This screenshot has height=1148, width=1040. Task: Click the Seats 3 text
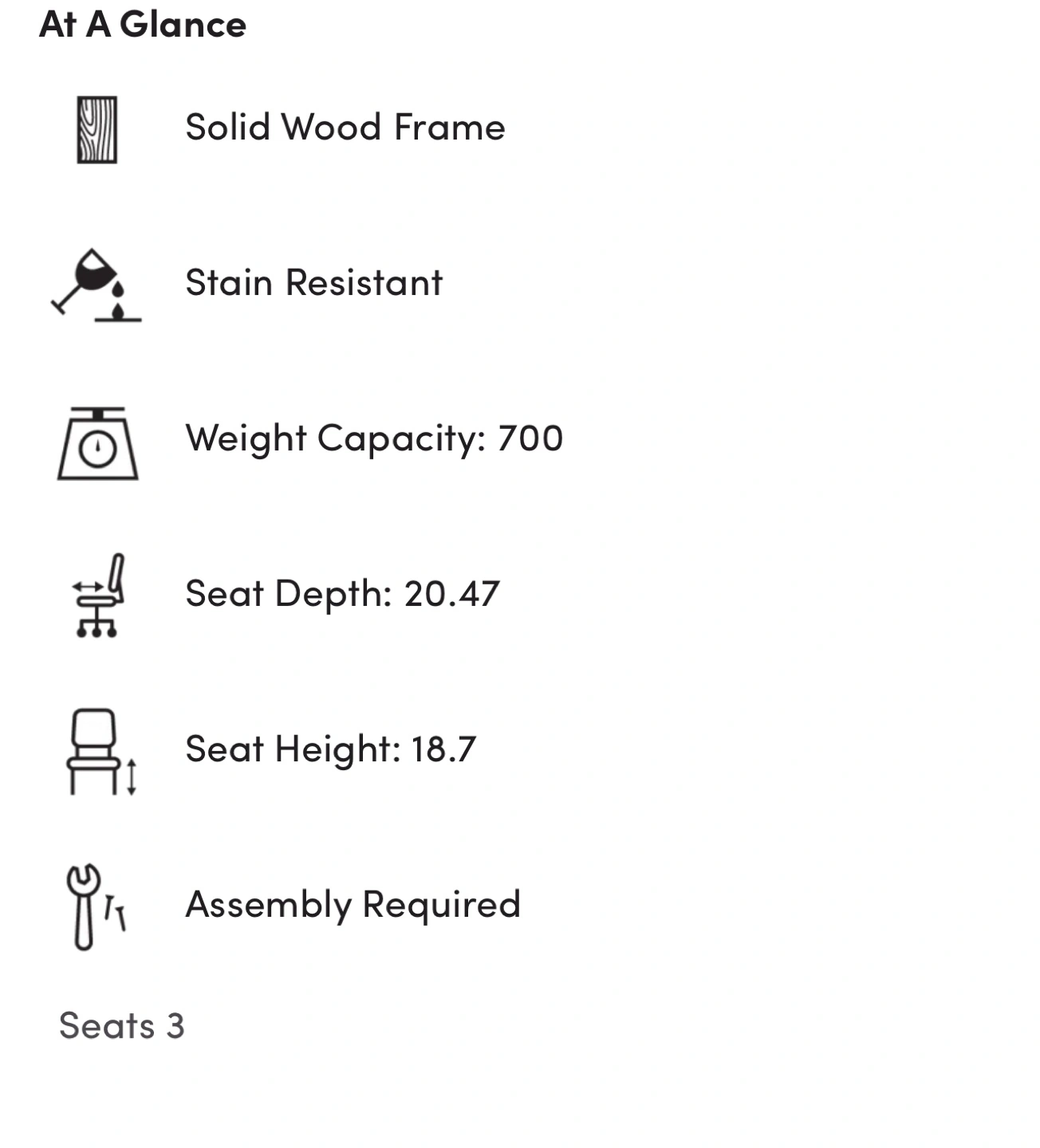coord(121,1026)
